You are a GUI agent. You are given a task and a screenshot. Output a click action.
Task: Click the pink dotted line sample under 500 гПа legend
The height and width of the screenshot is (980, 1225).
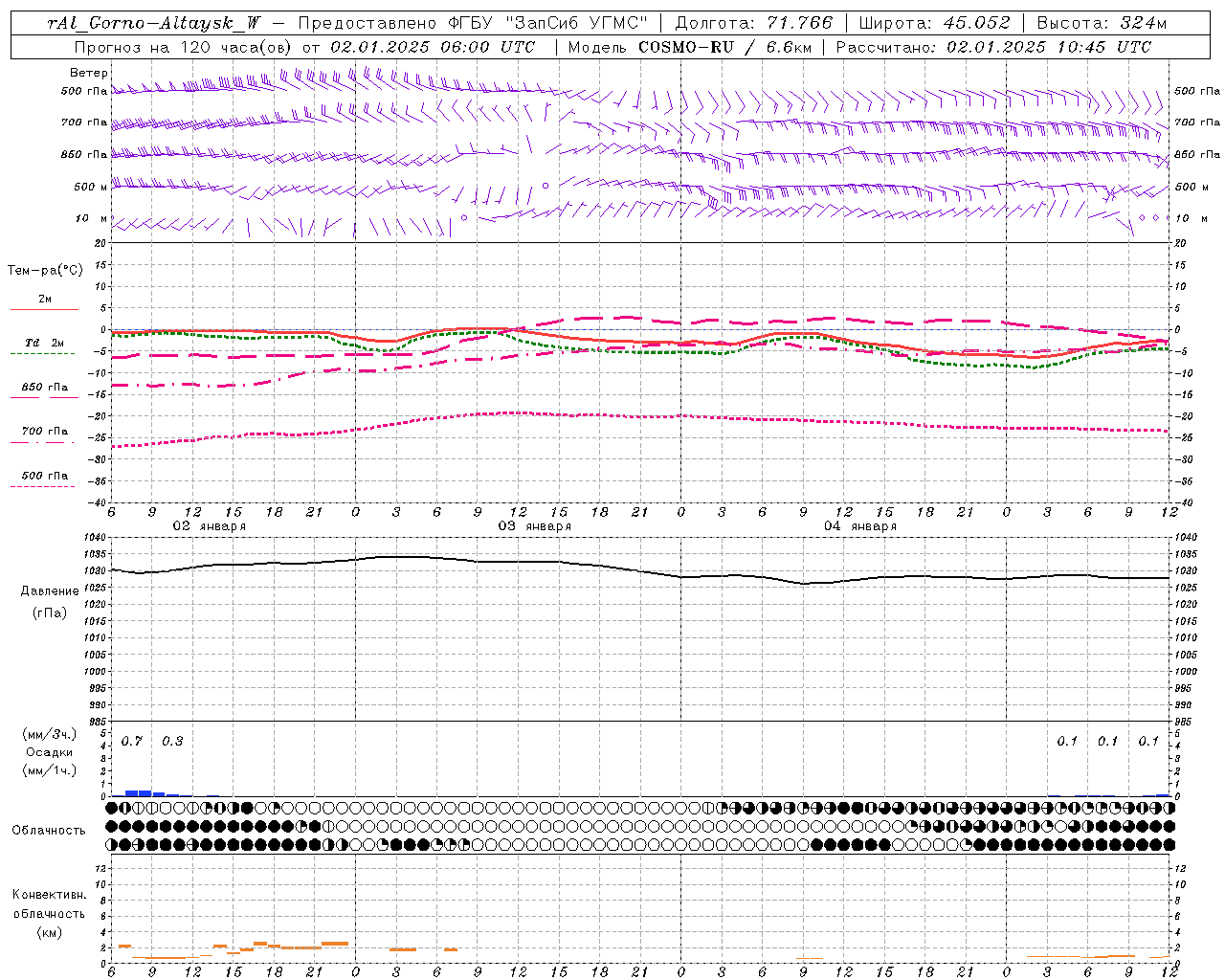(42, 486)
